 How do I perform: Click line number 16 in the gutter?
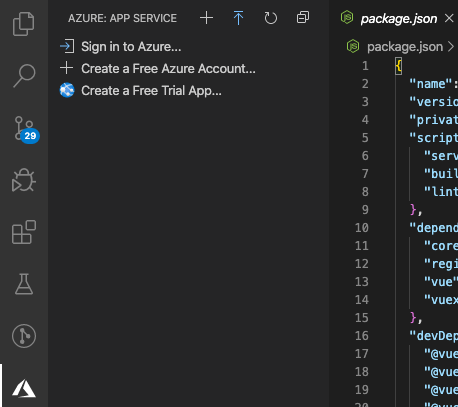[362, 336]
